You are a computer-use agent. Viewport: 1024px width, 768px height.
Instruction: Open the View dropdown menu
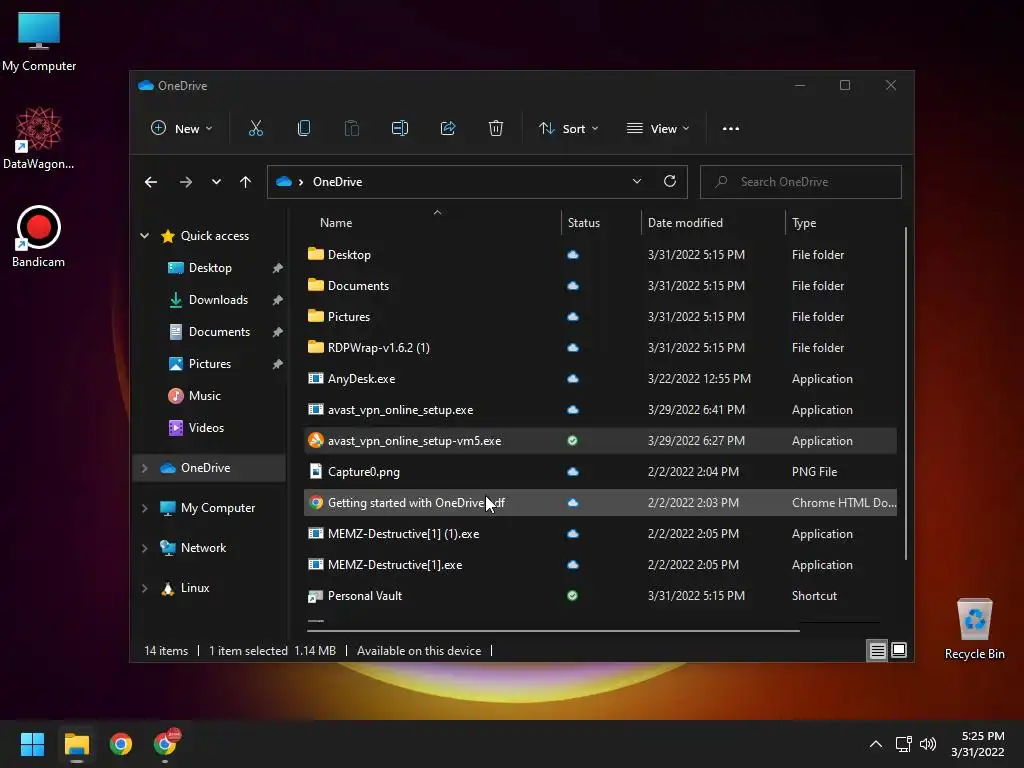658,129
